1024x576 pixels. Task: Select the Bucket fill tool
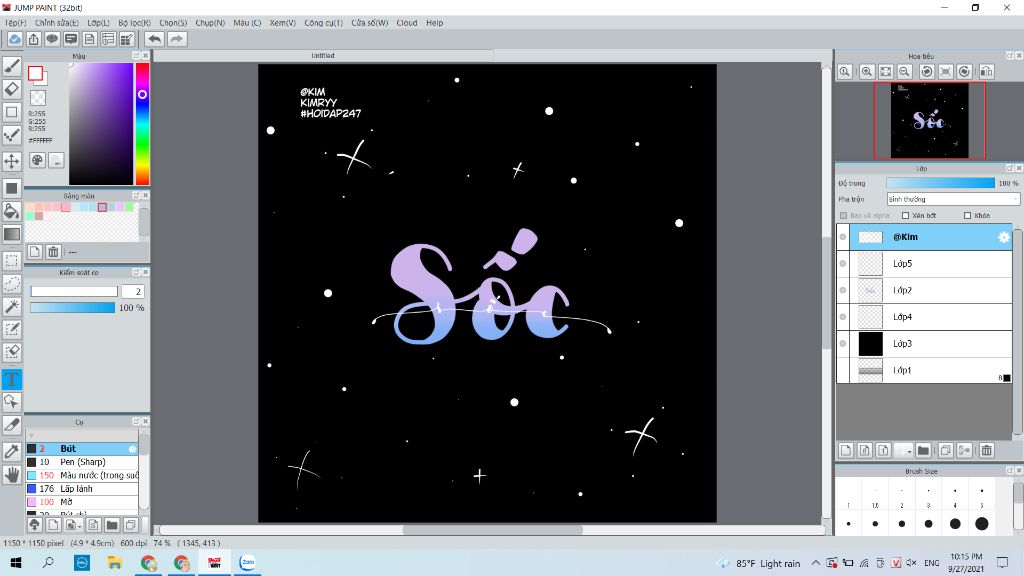[12, 211]
